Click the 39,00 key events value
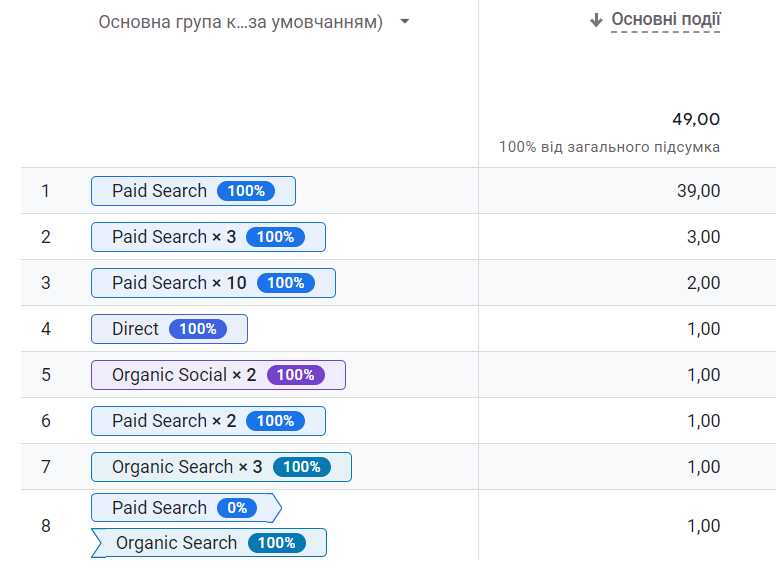Screen dimensions: 776x568 point(698,191)
